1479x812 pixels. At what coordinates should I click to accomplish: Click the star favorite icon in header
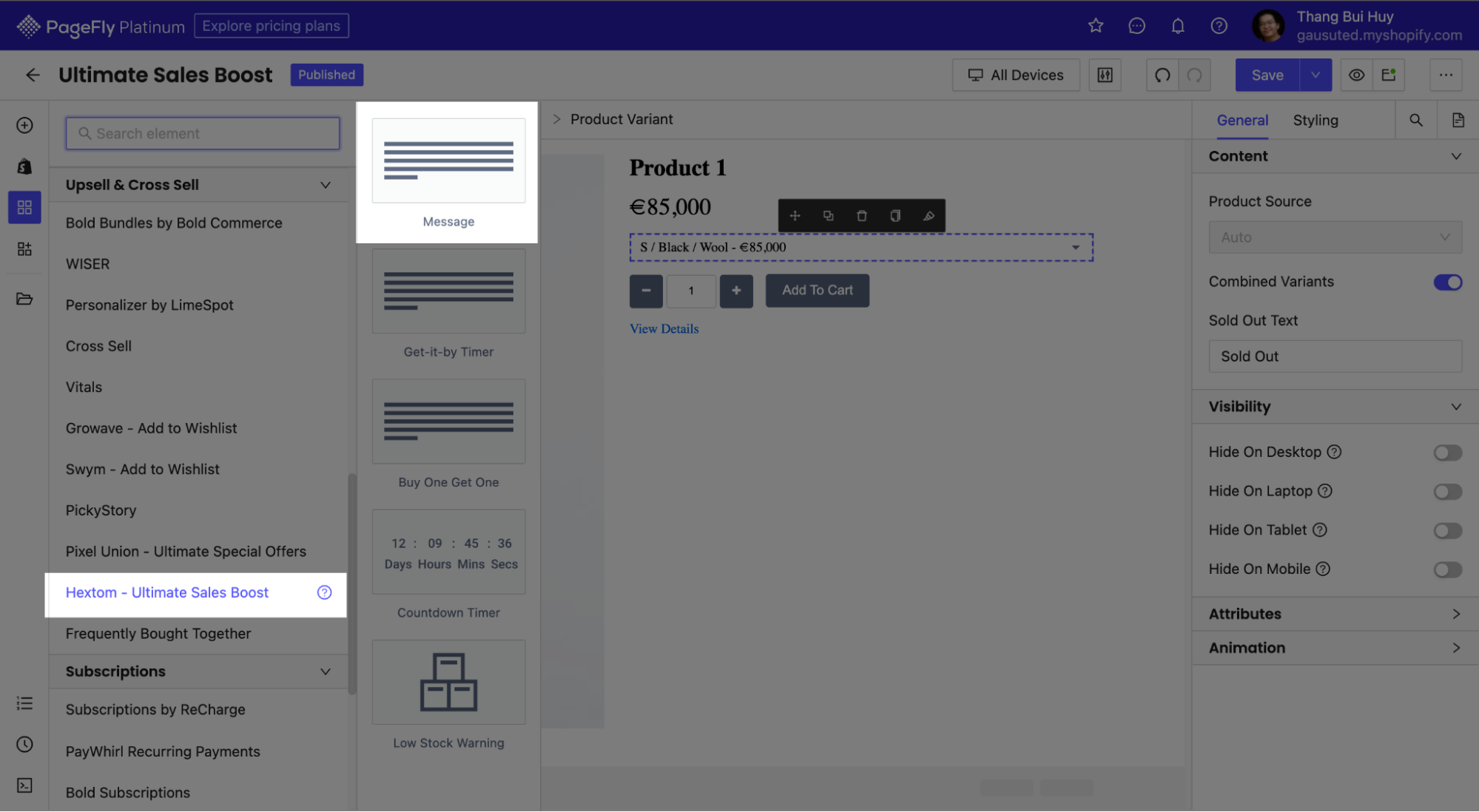(1096, 26)
